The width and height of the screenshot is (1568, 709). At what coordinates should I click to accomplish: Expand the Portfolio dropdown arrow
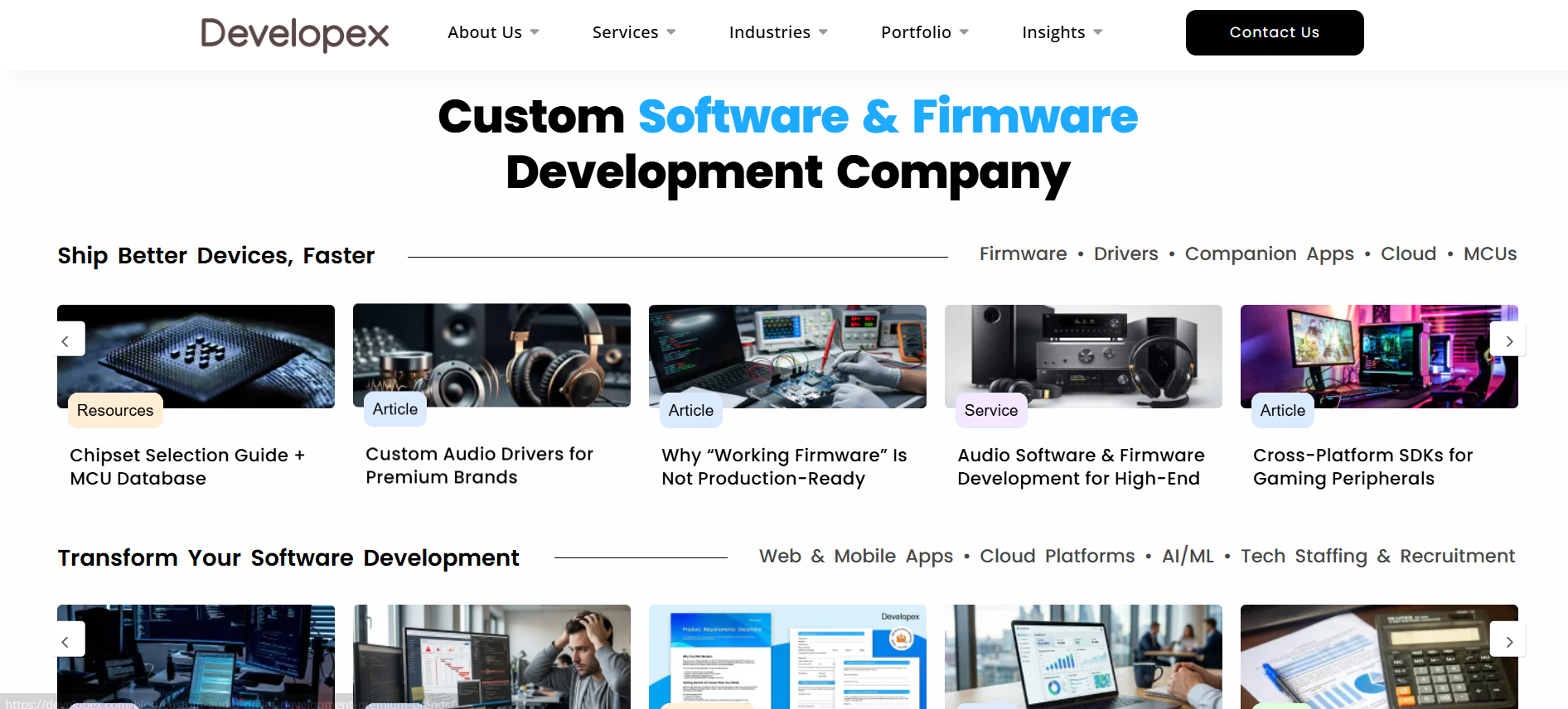(964, 32)
